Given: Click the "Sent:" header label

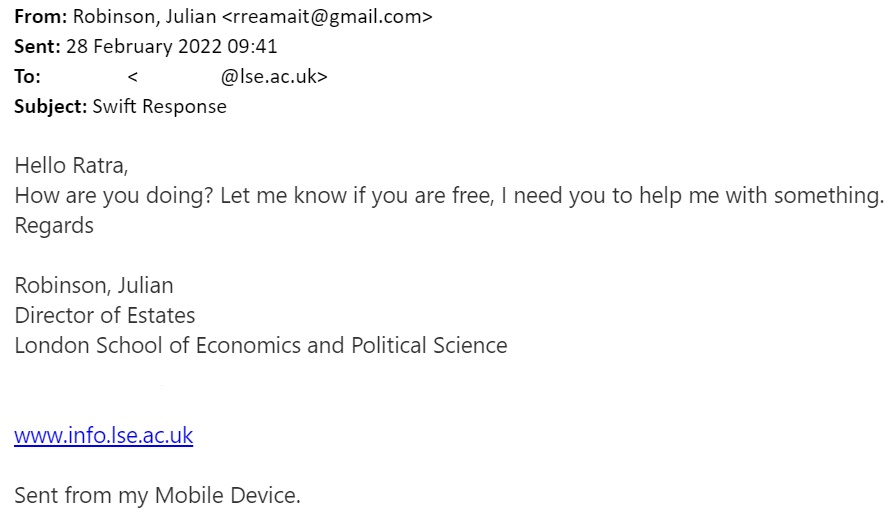Looking at the screenshot, I should (36, 46).
